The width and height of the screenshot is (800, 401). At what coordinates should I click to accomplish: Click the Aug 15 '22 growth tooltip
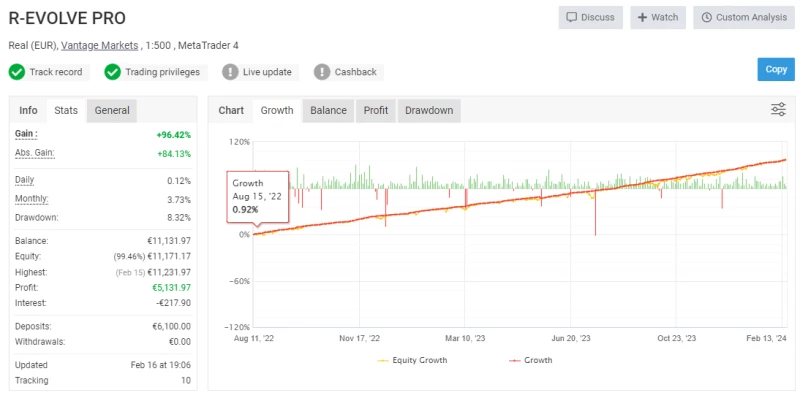click(258, 196)
